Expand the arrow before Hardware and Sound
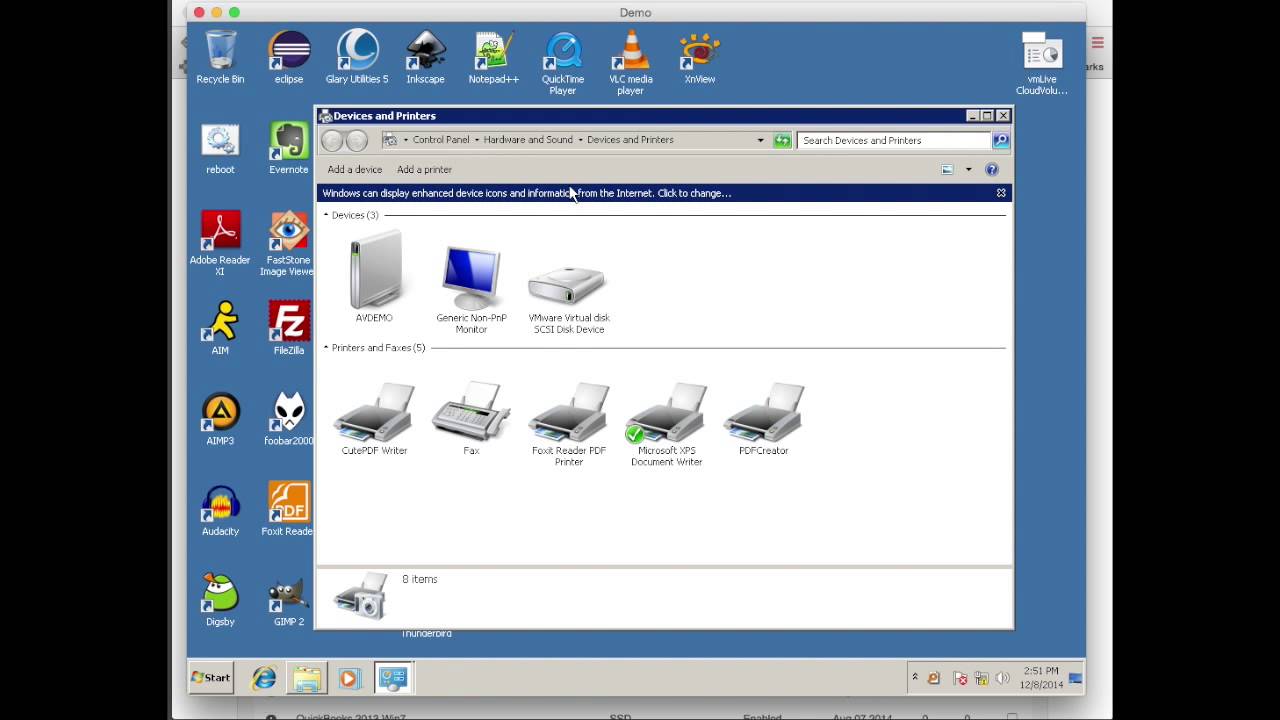1280x720 pixels. [477, 140]
